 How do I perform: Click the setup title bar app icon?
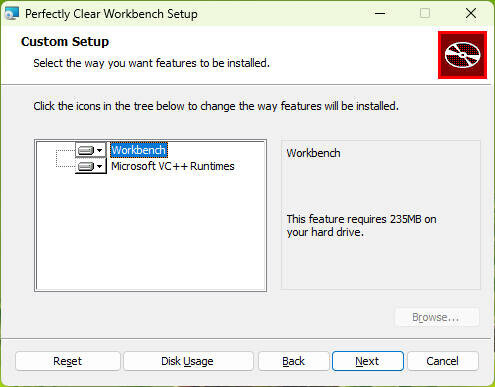(12, 13)
